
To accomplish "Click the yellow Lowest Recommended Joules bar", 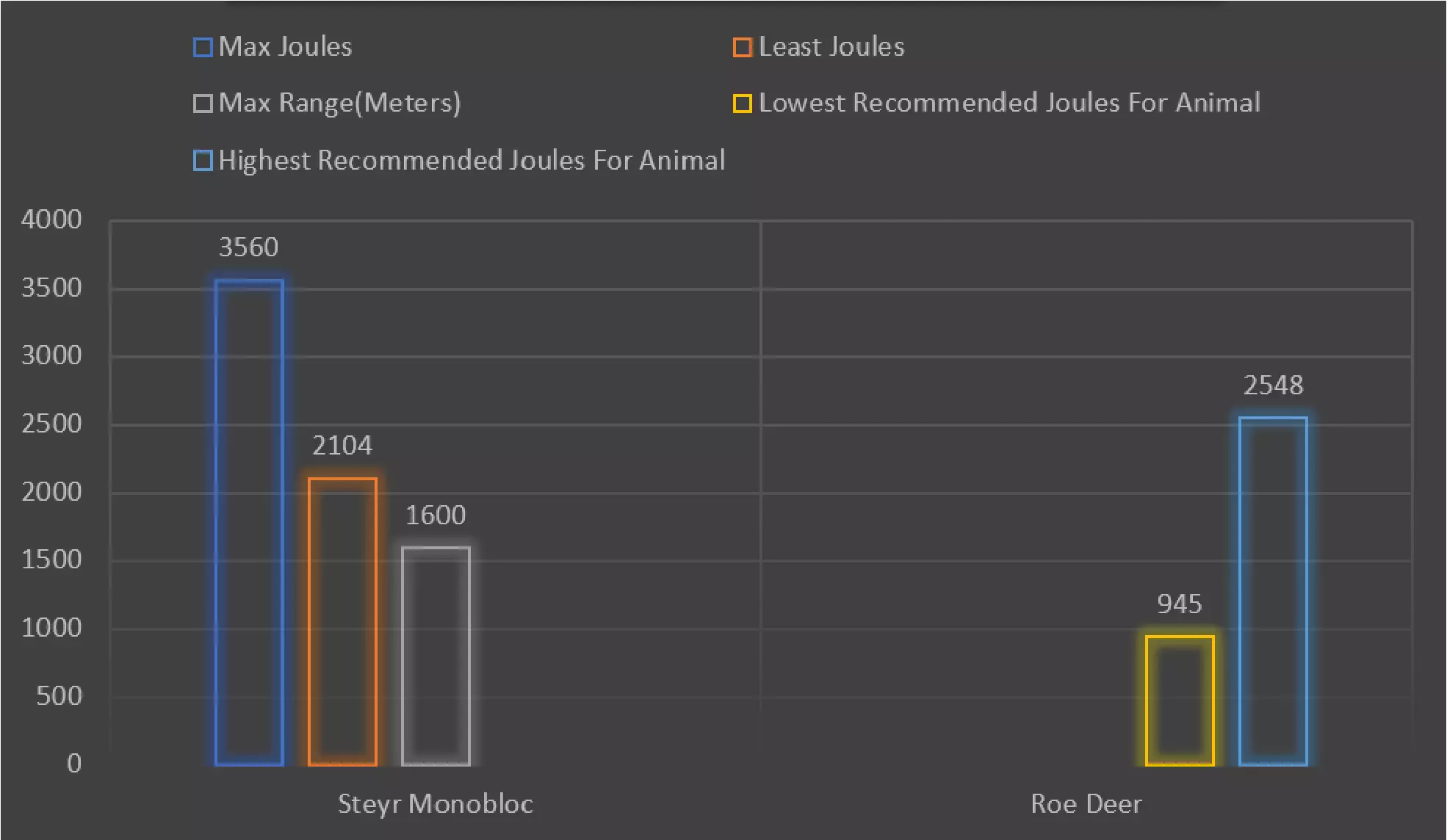I will click(x=1180, y=701).
